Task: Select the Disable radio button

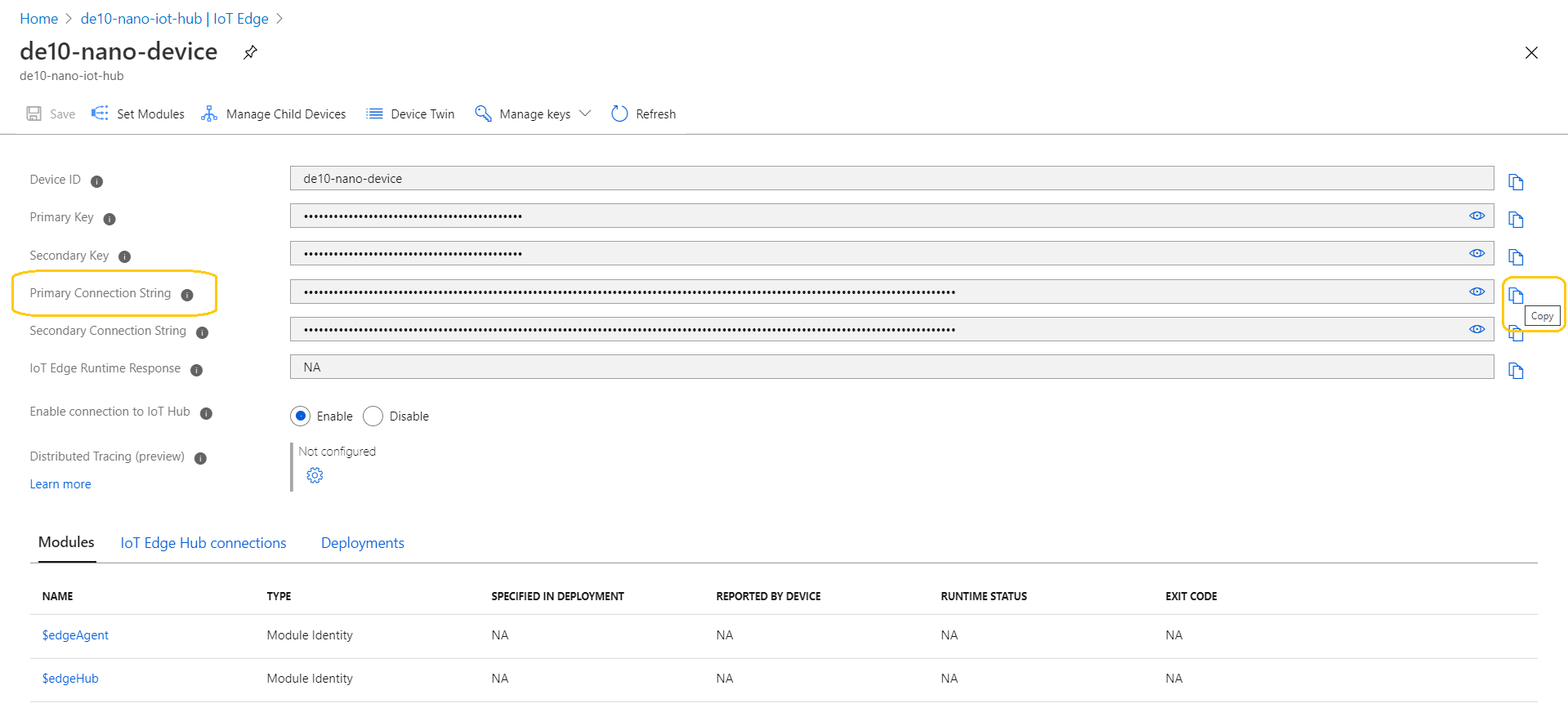Action: coord(373,416)
